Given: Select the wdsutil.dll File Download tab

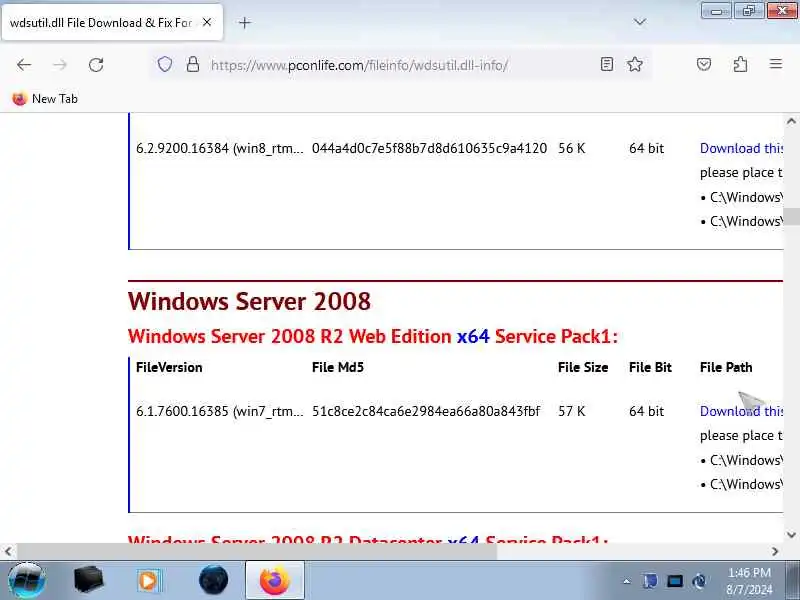Looking at the screenshot, I should (112, 22).
